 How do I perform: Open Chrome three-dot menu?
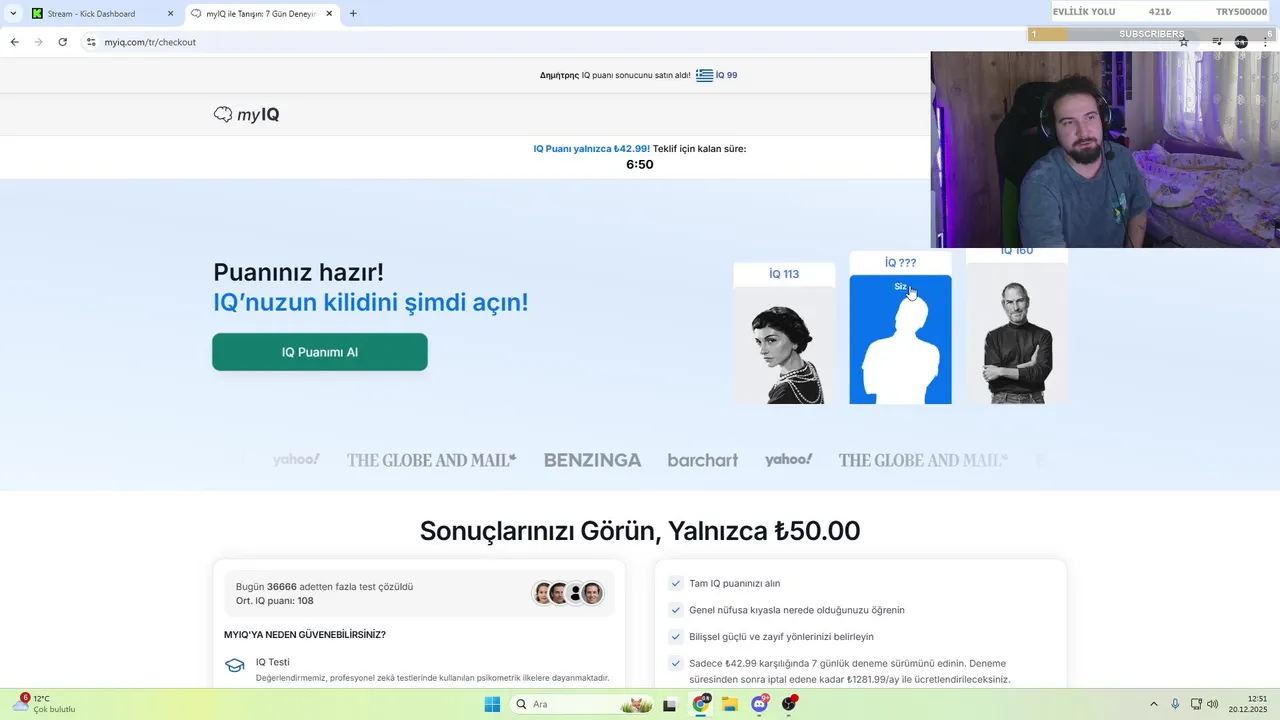[1266, 42]
